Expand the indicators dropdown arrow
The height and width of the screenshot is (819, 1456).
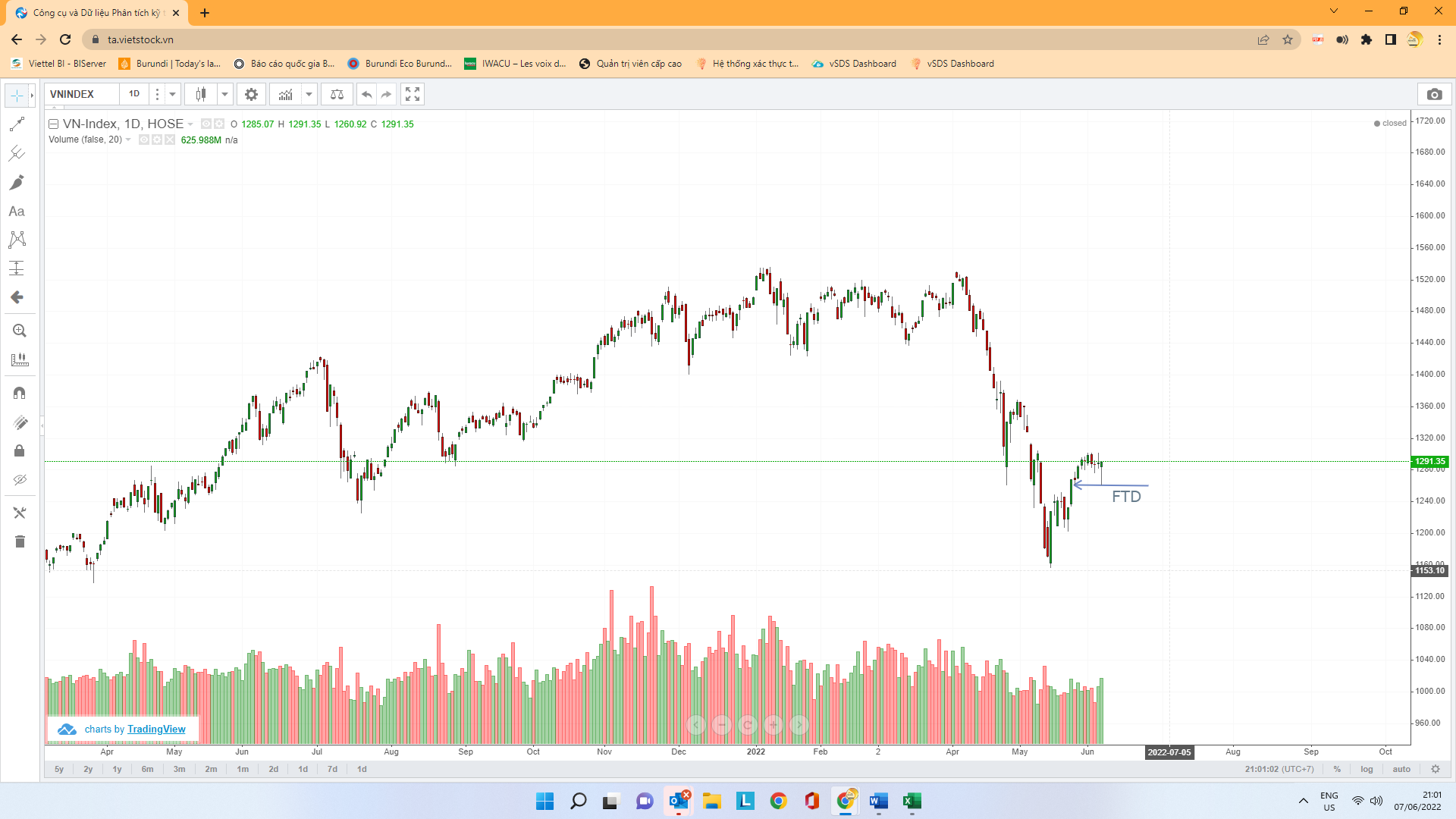point(309,94)
